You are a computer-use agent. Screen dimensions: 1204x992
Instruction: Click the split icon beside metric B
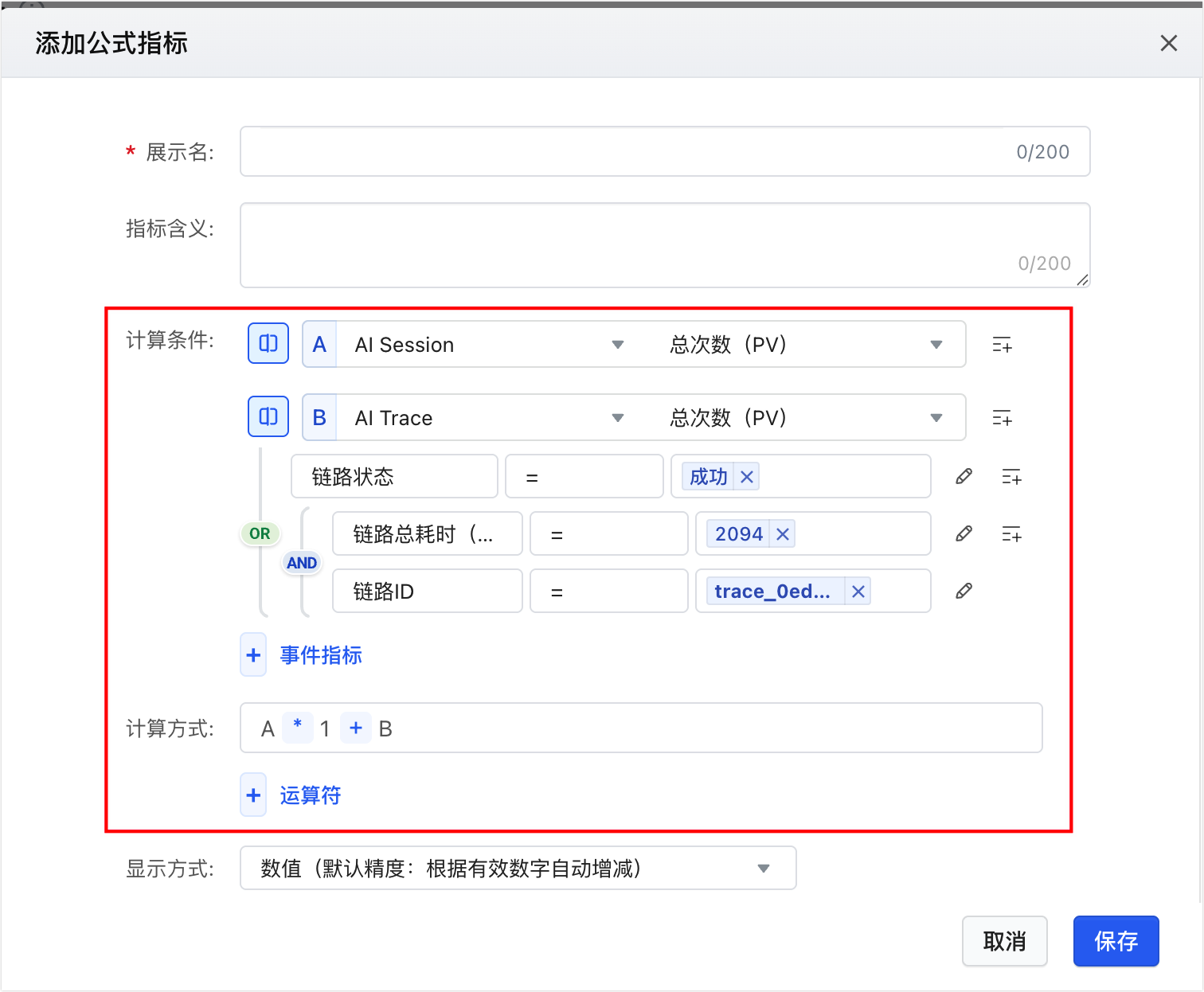[x=268, y=416]
